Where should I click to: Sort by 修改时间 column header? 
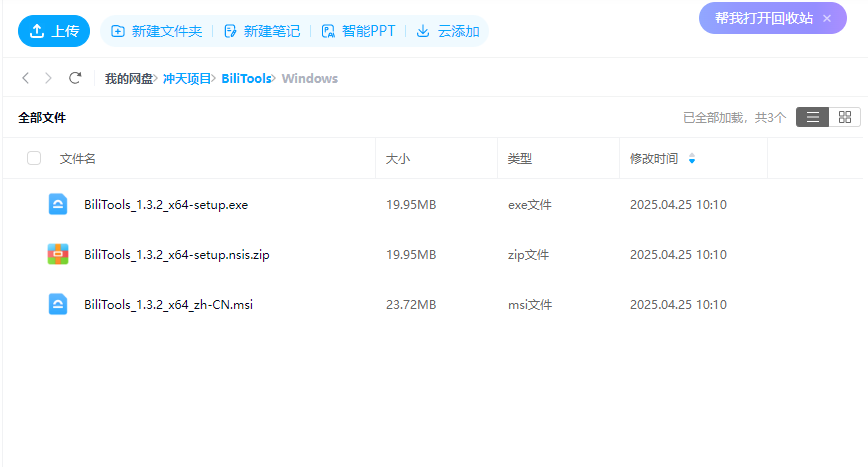point(654,159)
